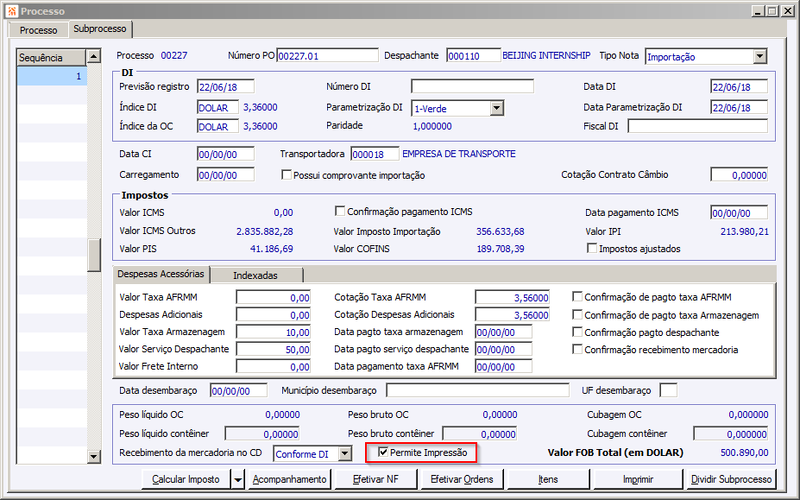800x500 pixels.
Task: Click the Número DI input field
Action: pos(472,86)
